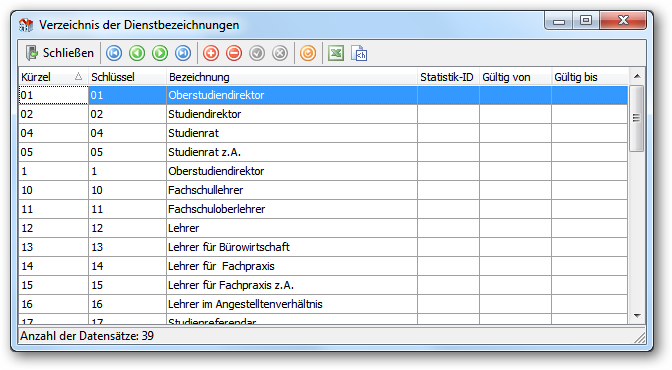Click Schlüssel cell 05
This screenshot has height=370, width=672.
click(127, 152)
